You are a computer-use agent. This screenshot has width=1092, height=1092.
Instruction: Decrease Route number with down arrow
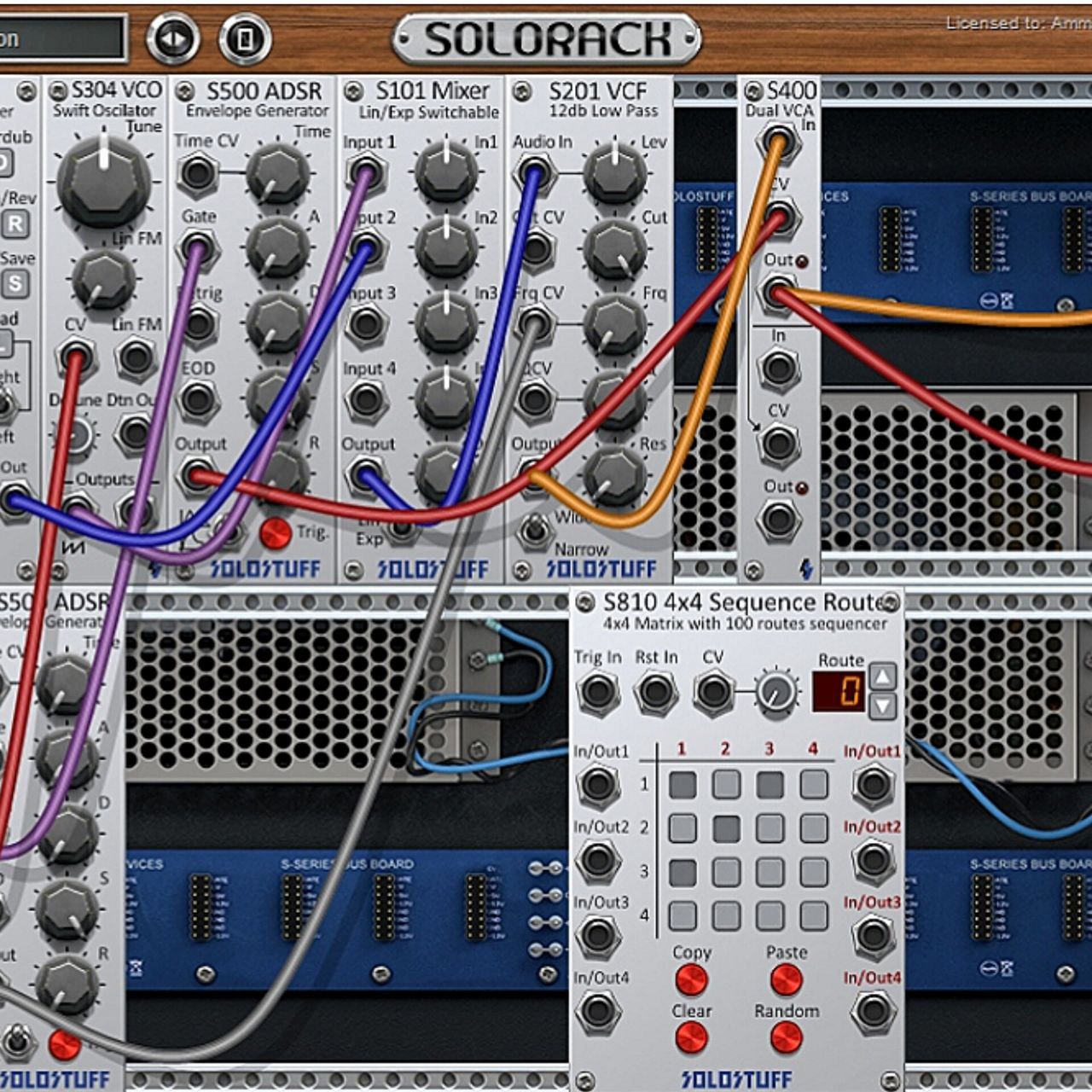coord(883,706)
